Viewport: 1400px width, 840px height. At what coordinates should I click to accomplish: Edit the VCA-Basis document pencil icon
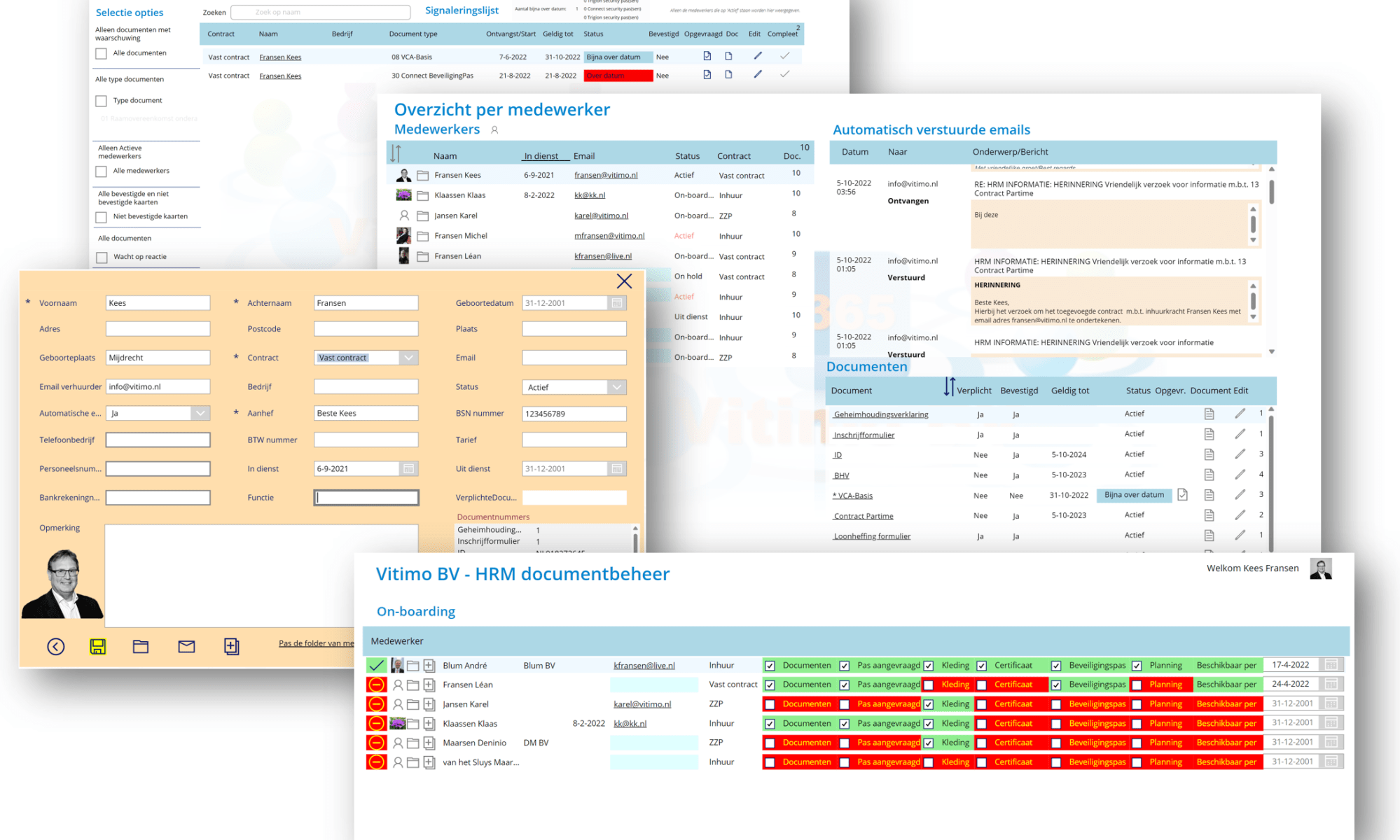(1240, 495)
